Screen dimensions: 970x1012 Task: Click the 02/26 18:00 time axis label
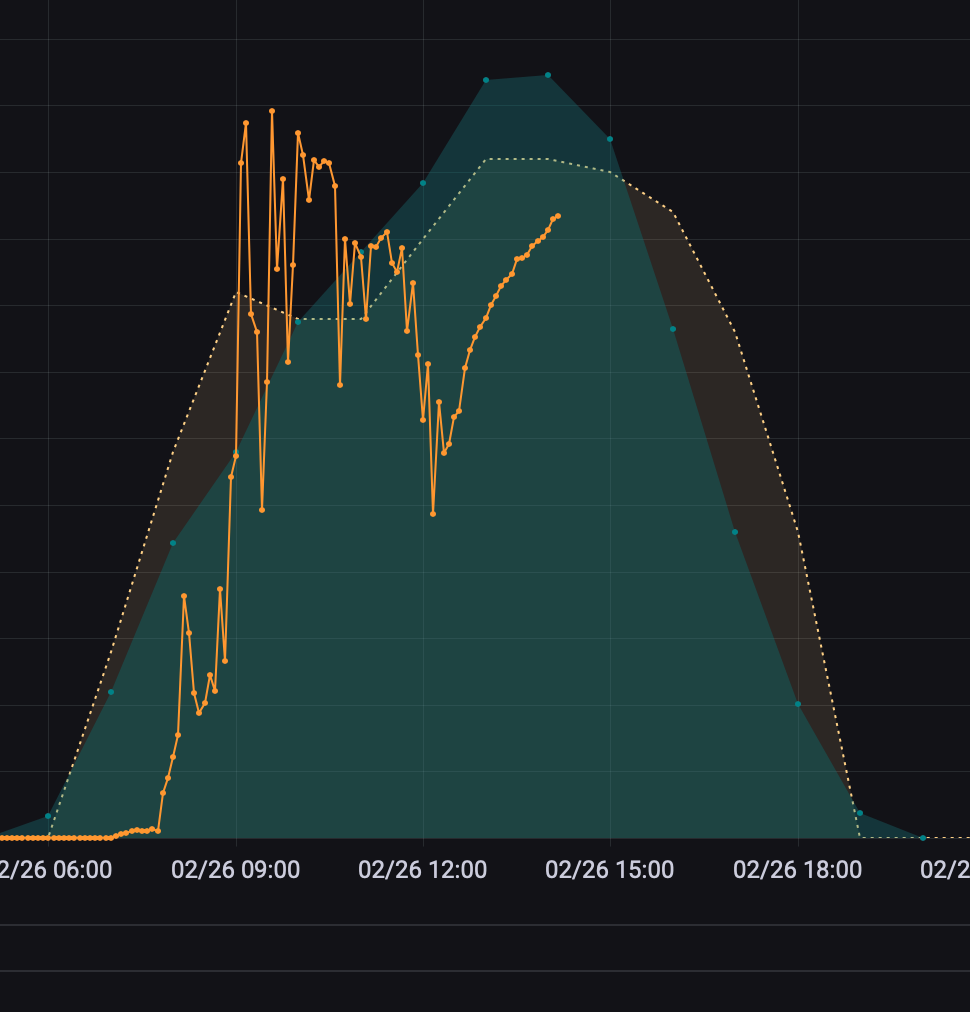click(x=797, y=869)
